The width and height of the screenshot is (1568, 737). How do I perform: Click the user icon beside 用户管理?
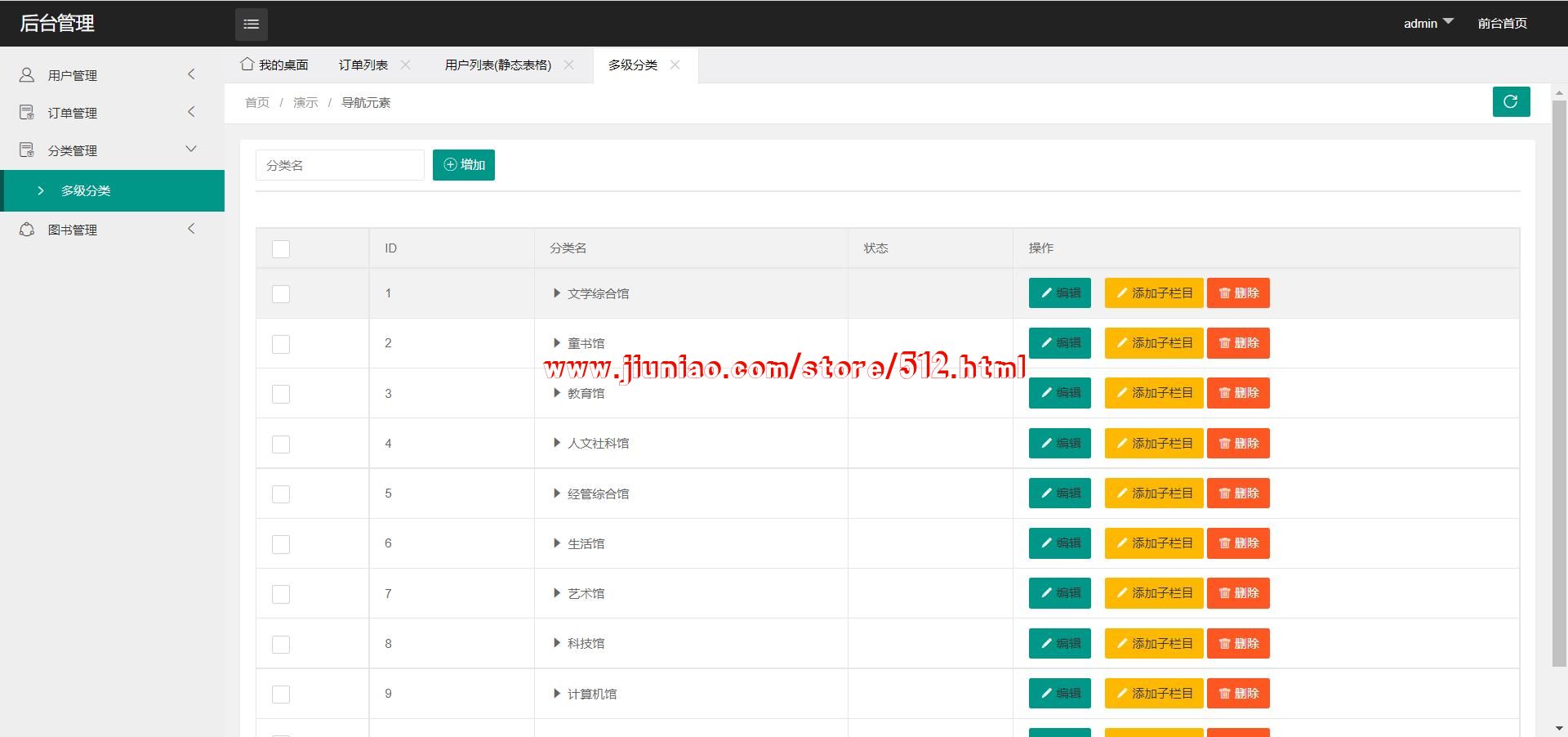click(27, 75)
